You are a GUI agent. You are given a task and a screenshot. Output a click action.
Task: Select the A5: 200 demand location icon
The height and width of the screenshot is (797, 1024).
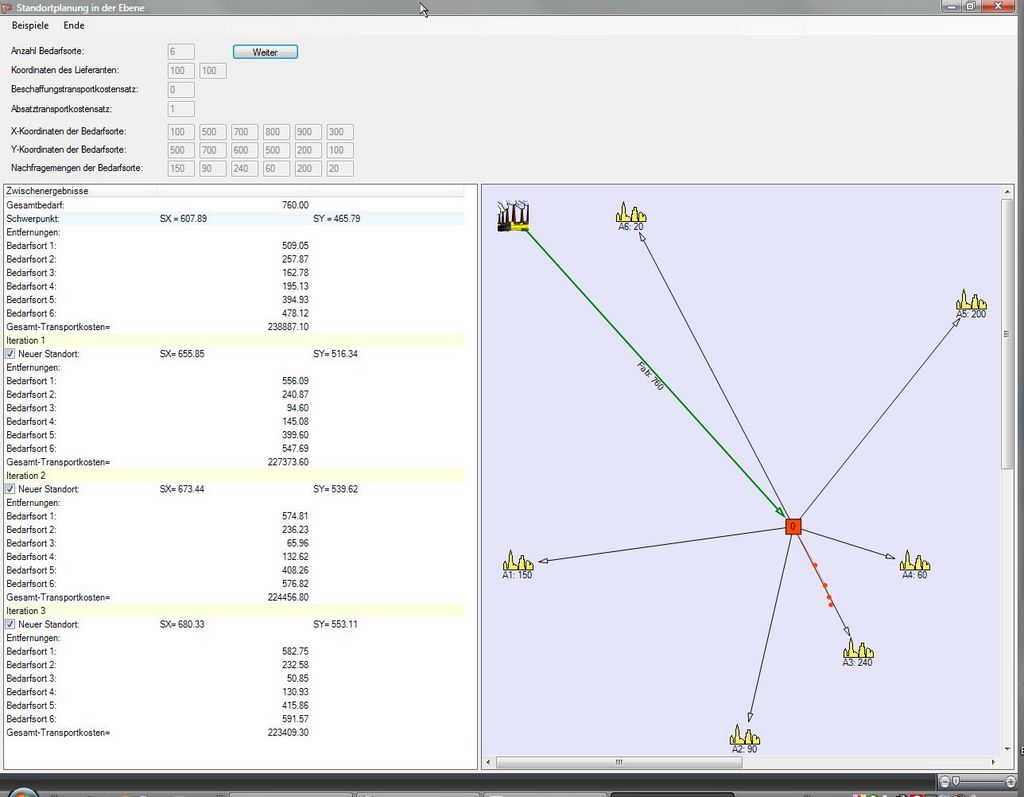(x=970, y=300)
